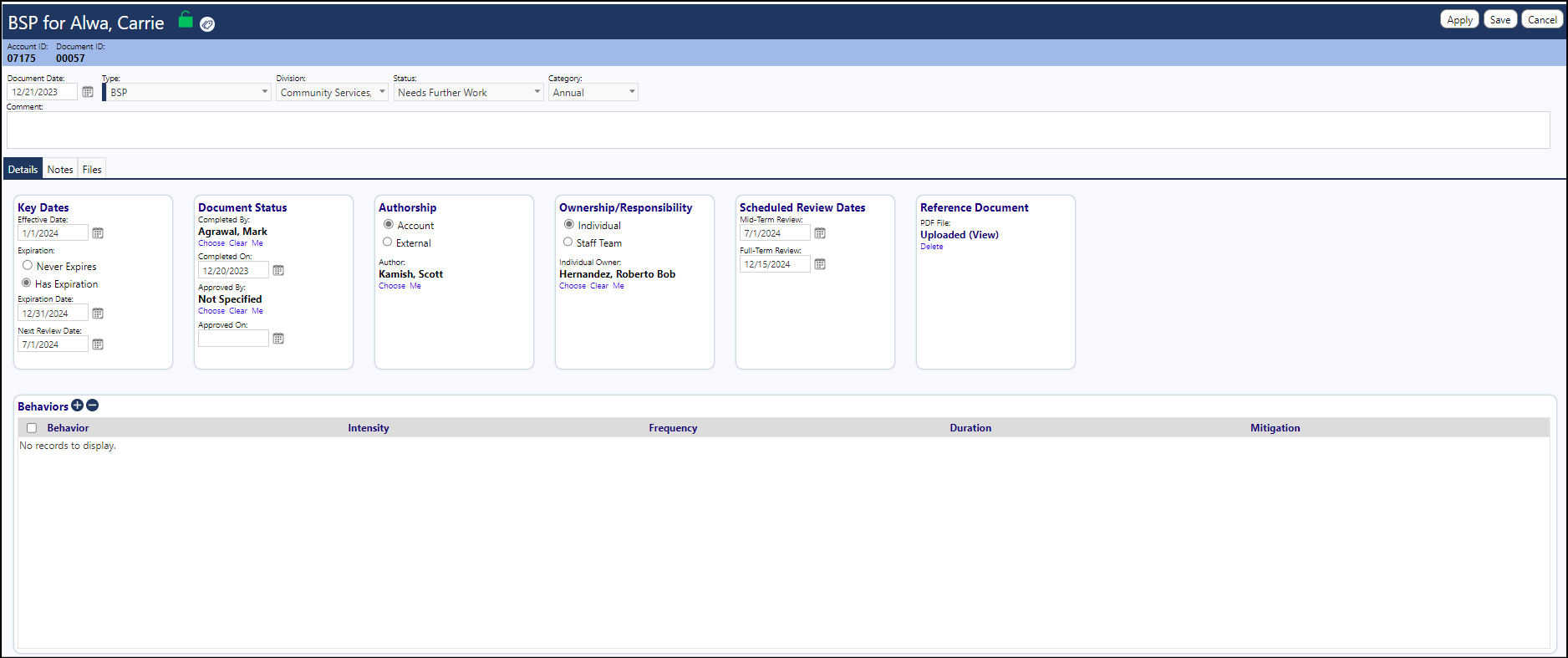Select Individual ownership radio button
The height and width of the screenshot is (658, 1568).
[569, 224]
